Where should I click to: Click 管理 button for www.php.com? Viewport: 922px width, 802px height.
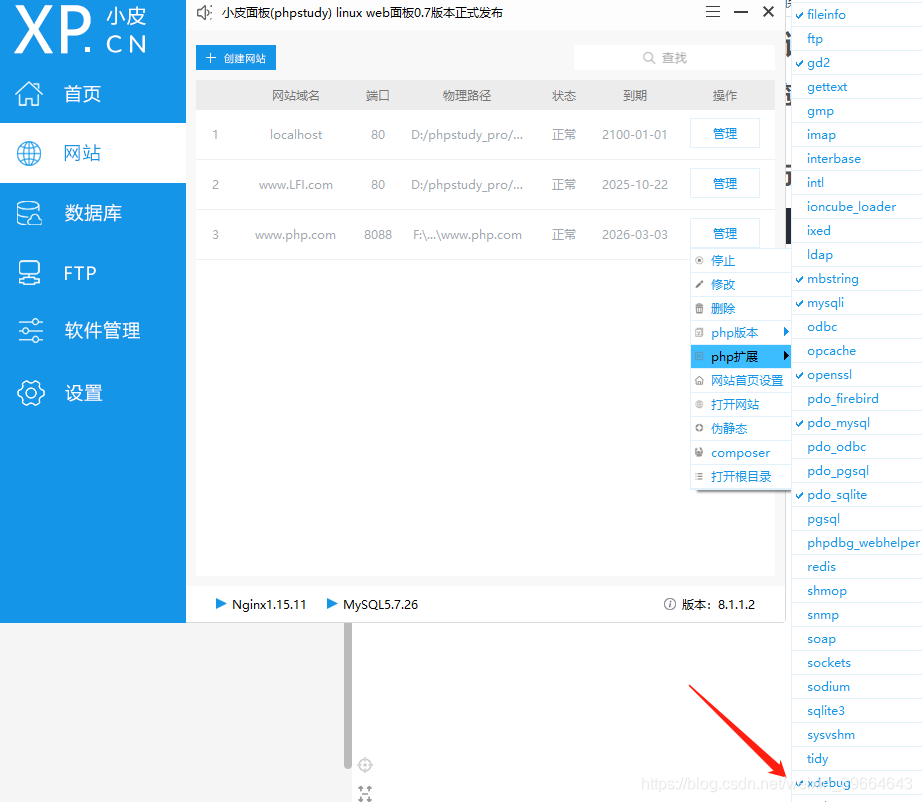tap(724, 233)
